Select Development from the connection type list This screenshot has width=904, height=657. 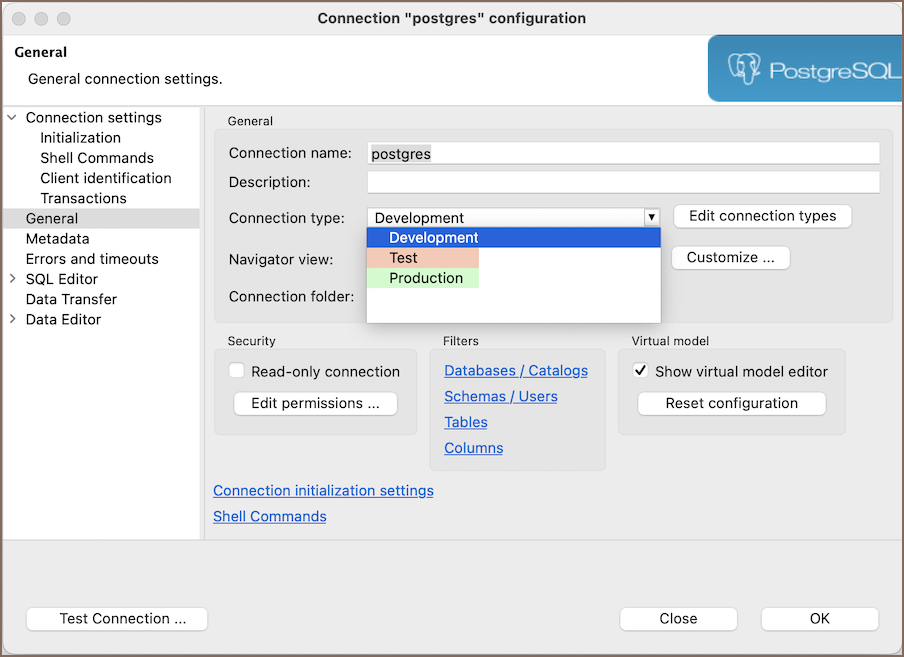point(434,238)
